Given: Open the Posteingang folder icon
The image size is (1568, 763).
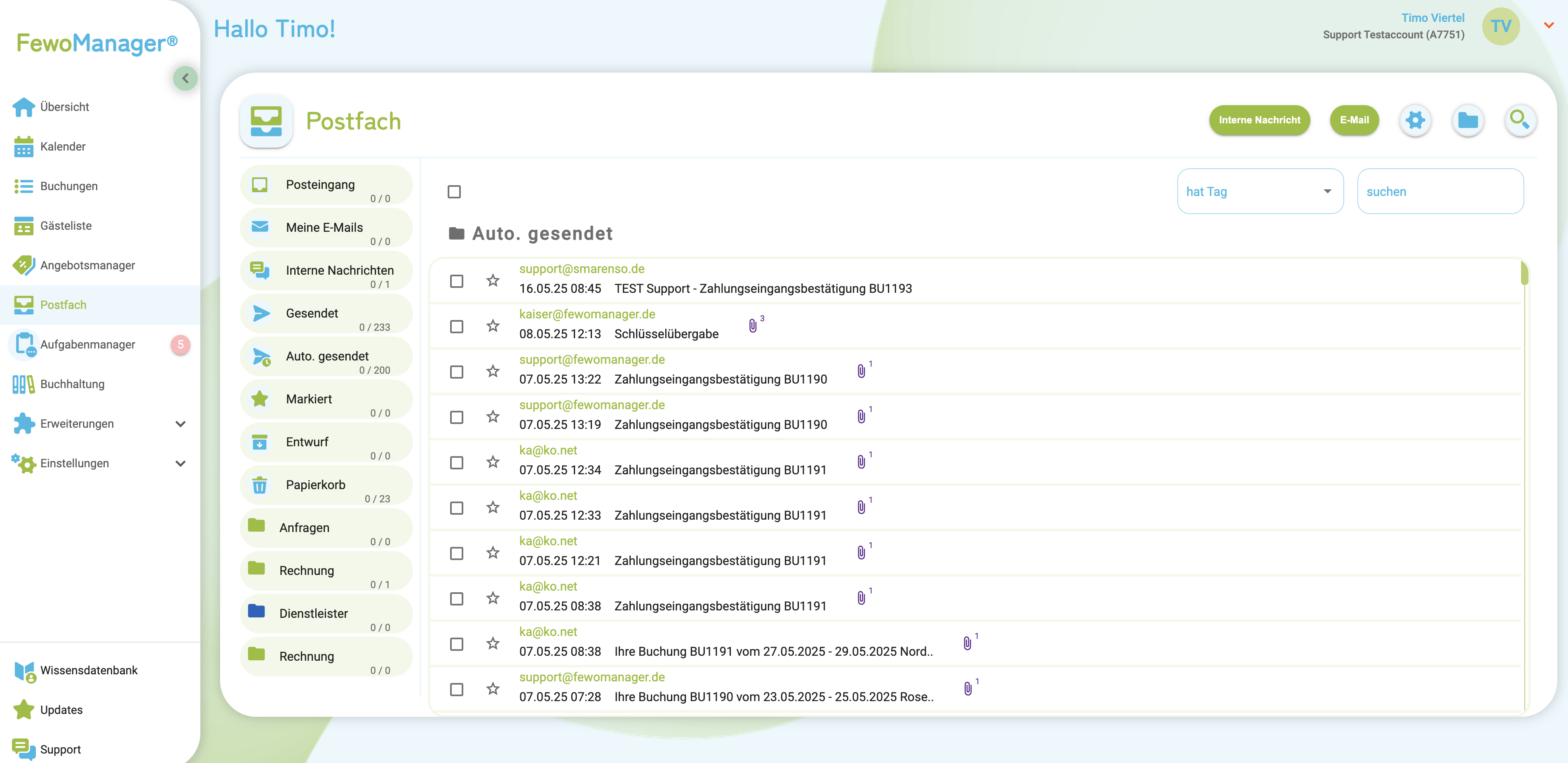Looking at the screenshot, I should [260, 184].
